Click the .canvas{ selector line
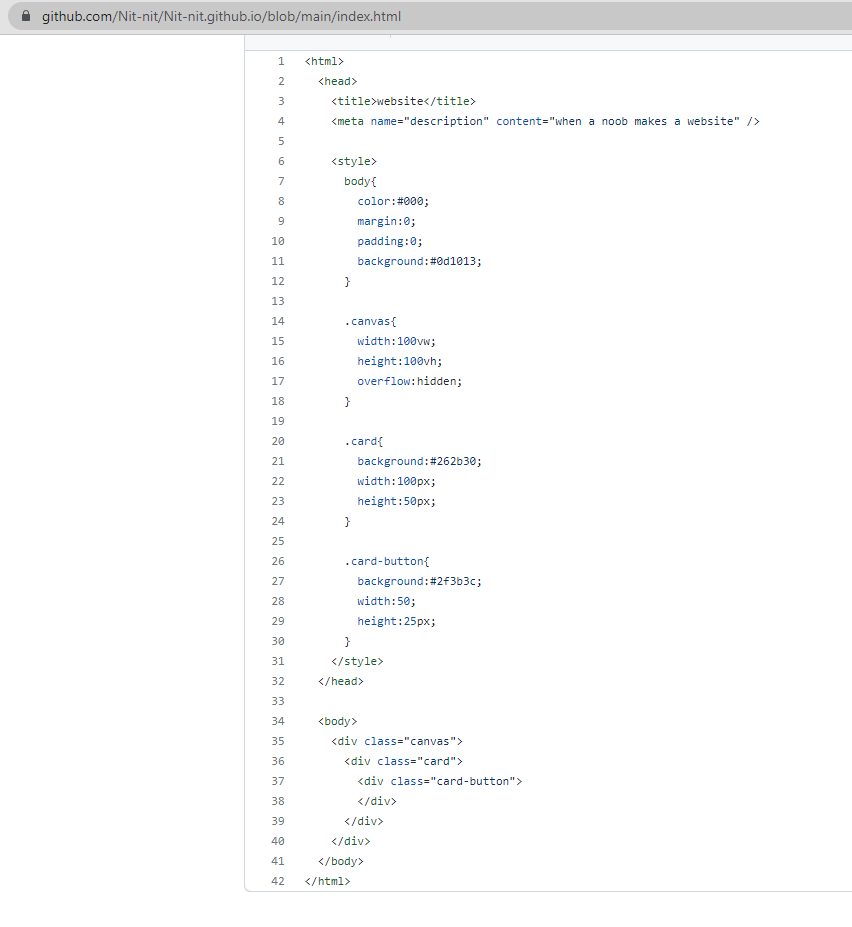 [x=370, y=322]
